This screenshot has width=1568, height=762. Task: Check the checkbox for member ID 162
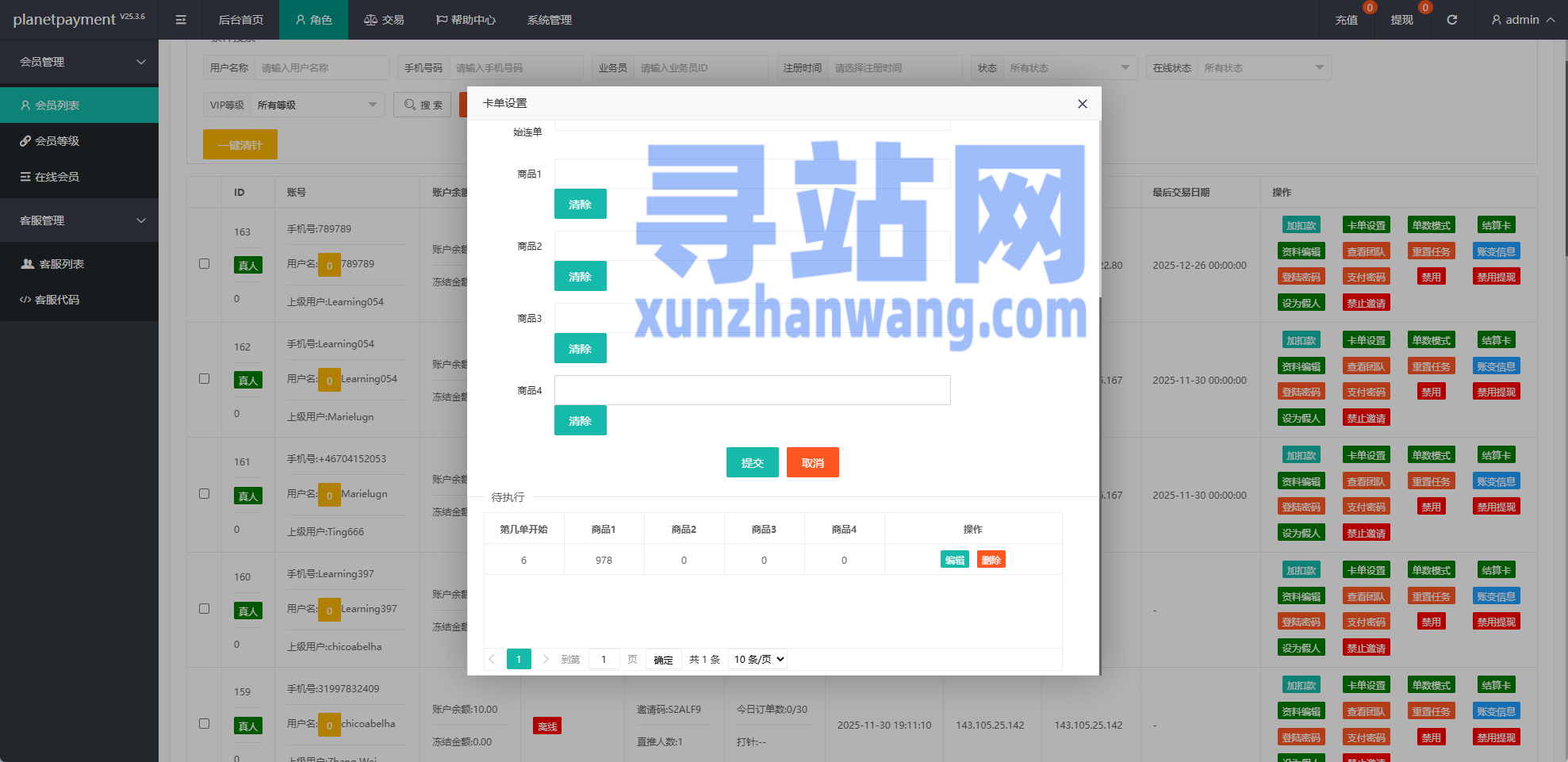click(x=204, y=379)
